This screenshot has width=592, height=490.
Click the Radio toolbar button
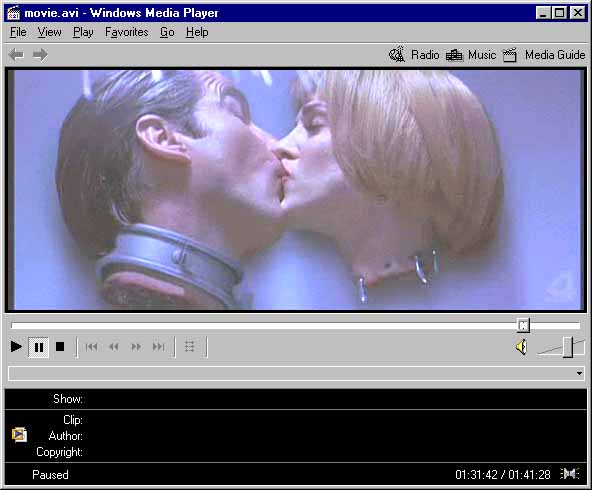(414, 55)
